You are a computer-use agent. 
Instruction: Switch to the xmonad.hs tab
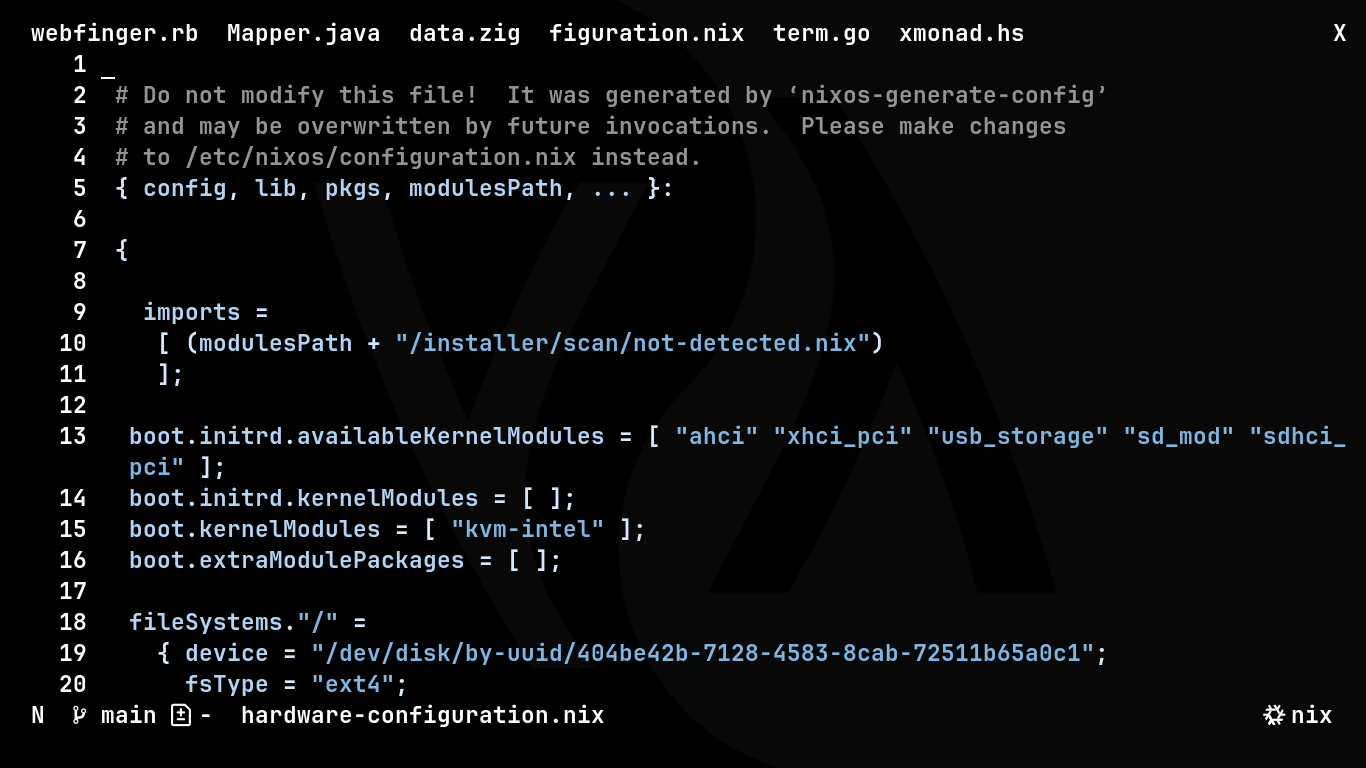point(961,33)
